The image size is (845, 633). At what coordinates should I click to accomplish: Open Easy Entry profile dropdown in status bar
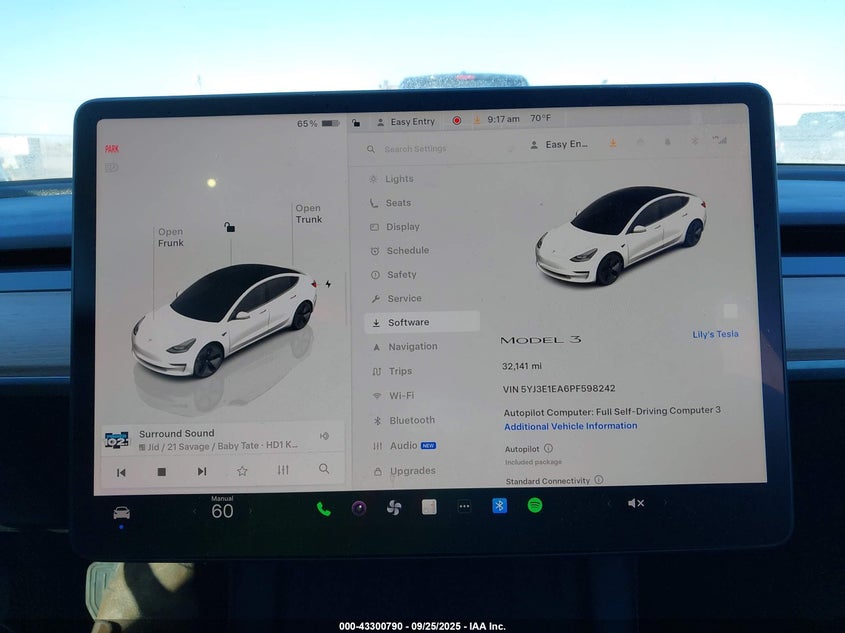point(406,121)
